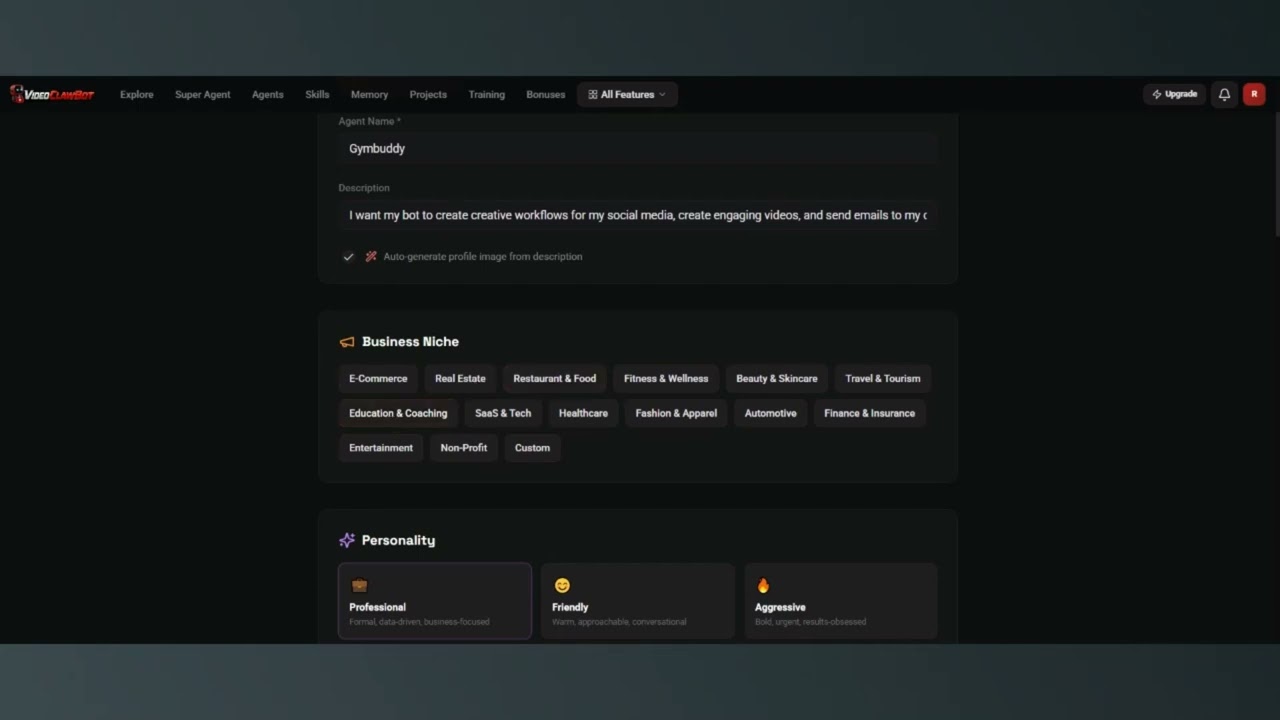1280x720 pixels.
Task: Choose the Healthcare niche
Action: pyautogui.click(x=583, y=413)
